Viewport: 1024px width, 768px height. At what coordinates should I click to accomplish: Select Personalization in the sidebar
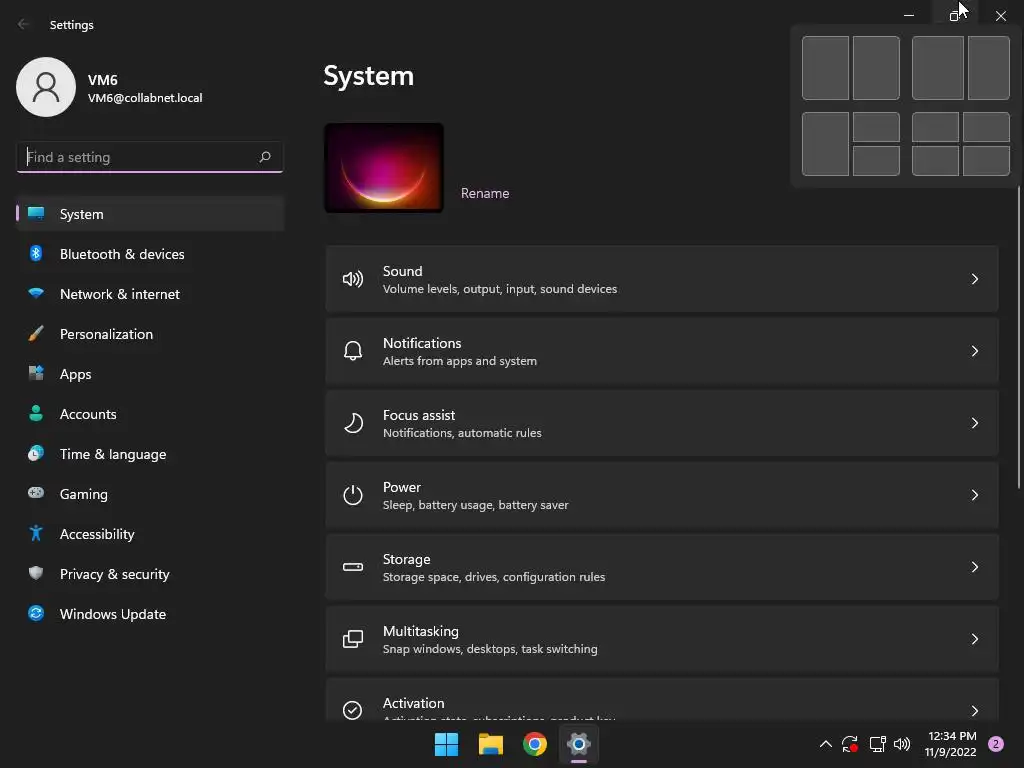click(x=150, y=334)
